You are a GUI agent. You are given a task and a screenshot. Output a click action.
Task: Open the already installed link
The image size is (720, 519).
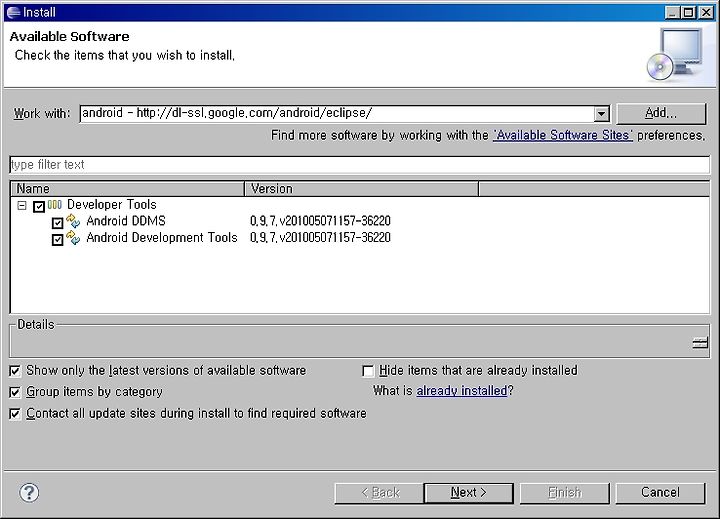[x=461, y=391]
